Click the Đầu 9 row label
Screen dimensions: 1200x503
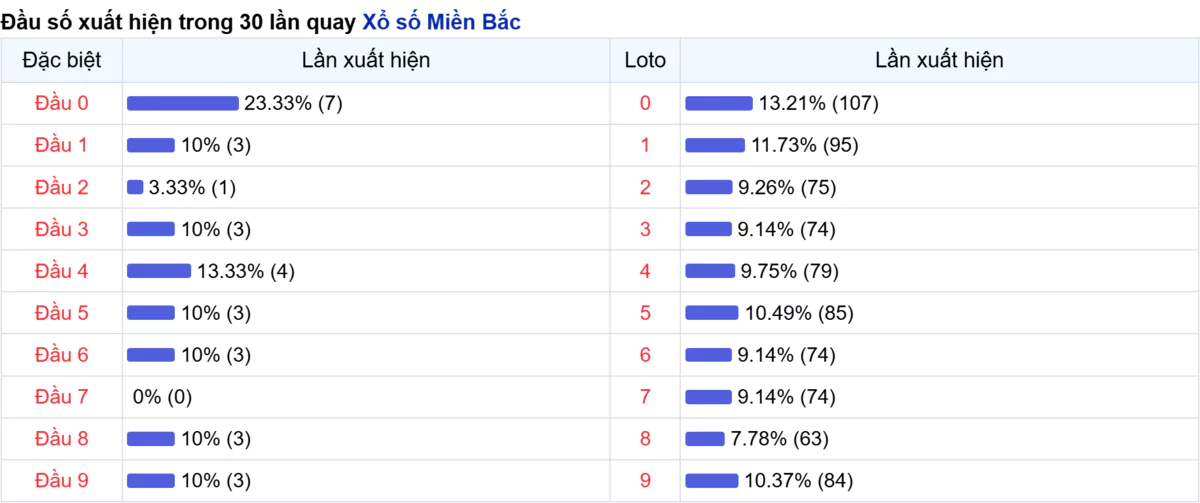pos(61,481)
